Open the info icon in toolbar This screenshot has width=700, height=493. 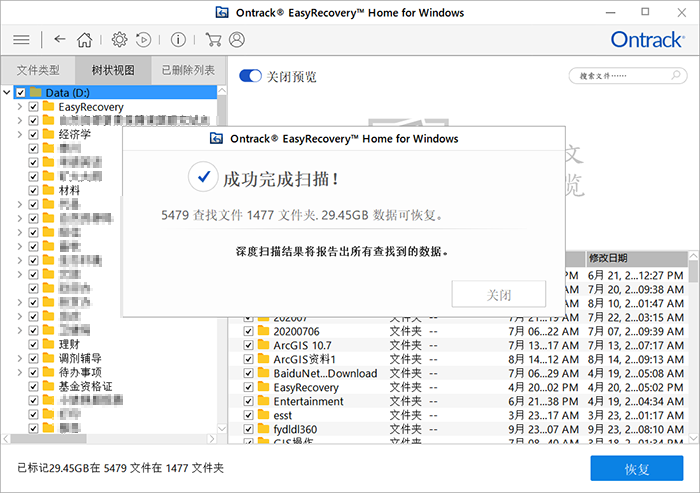point(178,40)
